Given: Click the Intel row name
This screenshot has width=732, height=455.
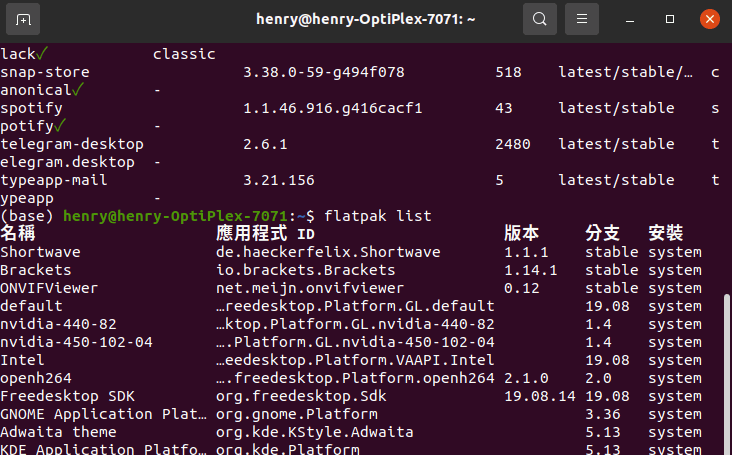Looking at the screenshot, I should (x=22, y=360).
